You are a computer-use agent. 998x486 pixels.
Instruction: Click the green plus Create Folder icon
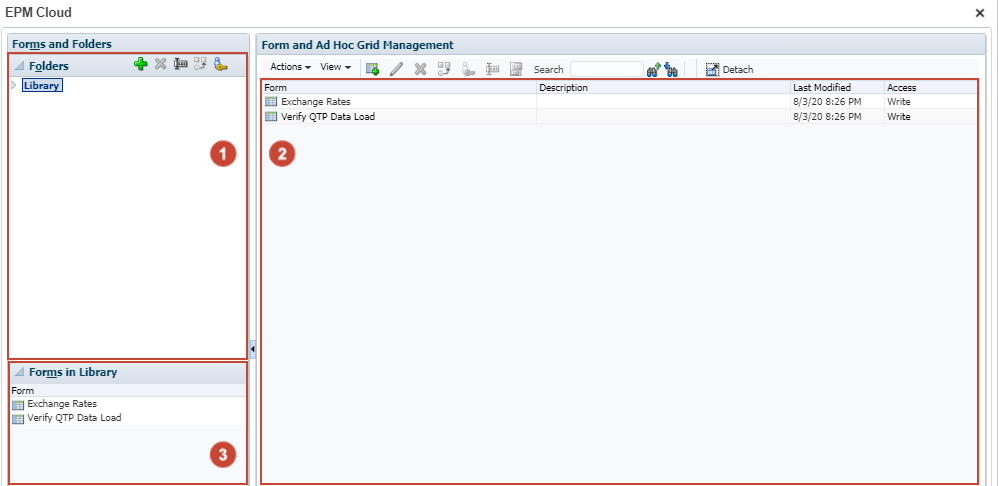click(141, 64)
